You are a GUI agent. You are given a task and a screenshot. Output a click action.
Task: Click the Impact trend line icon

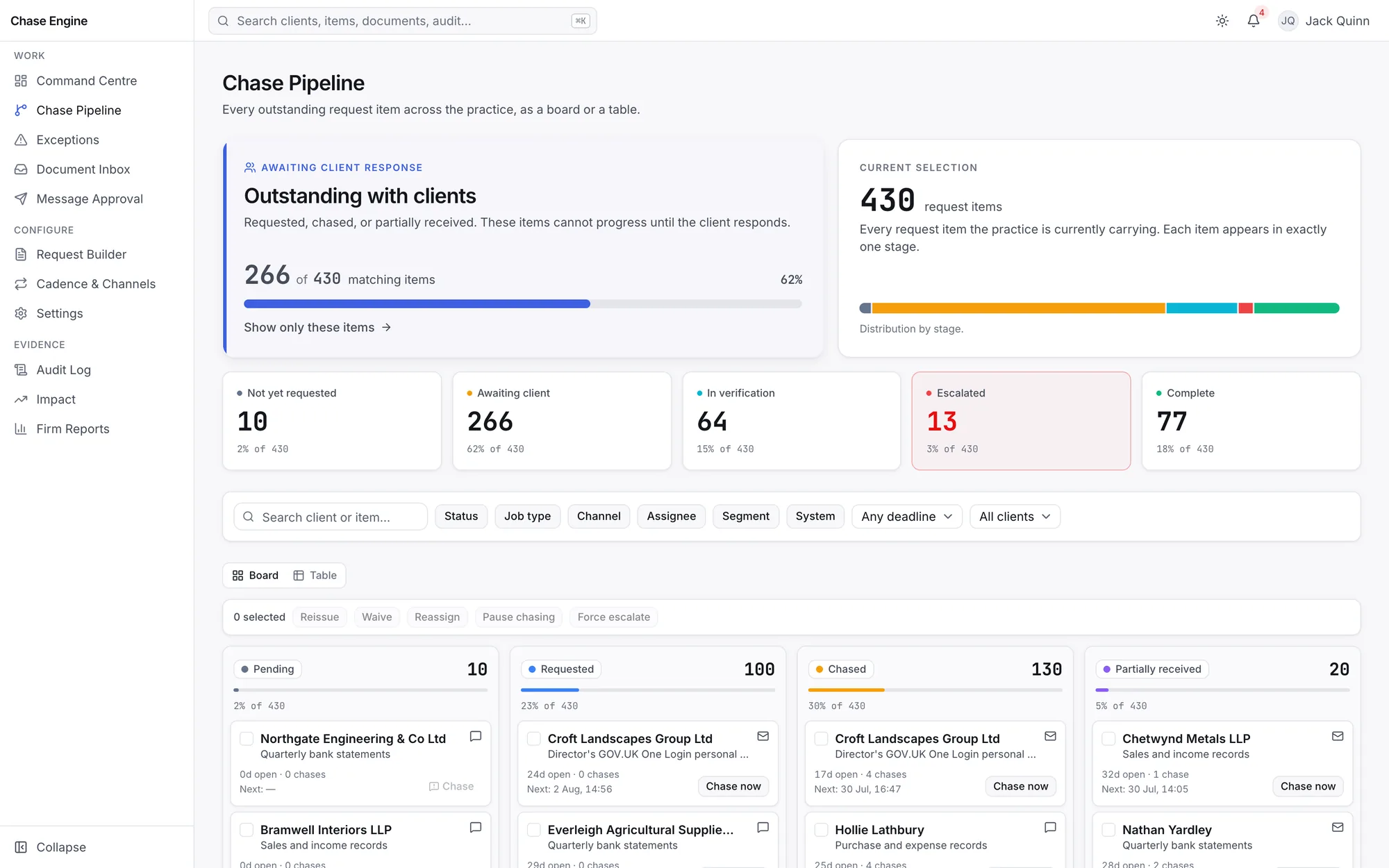click(x=21, y=400)
